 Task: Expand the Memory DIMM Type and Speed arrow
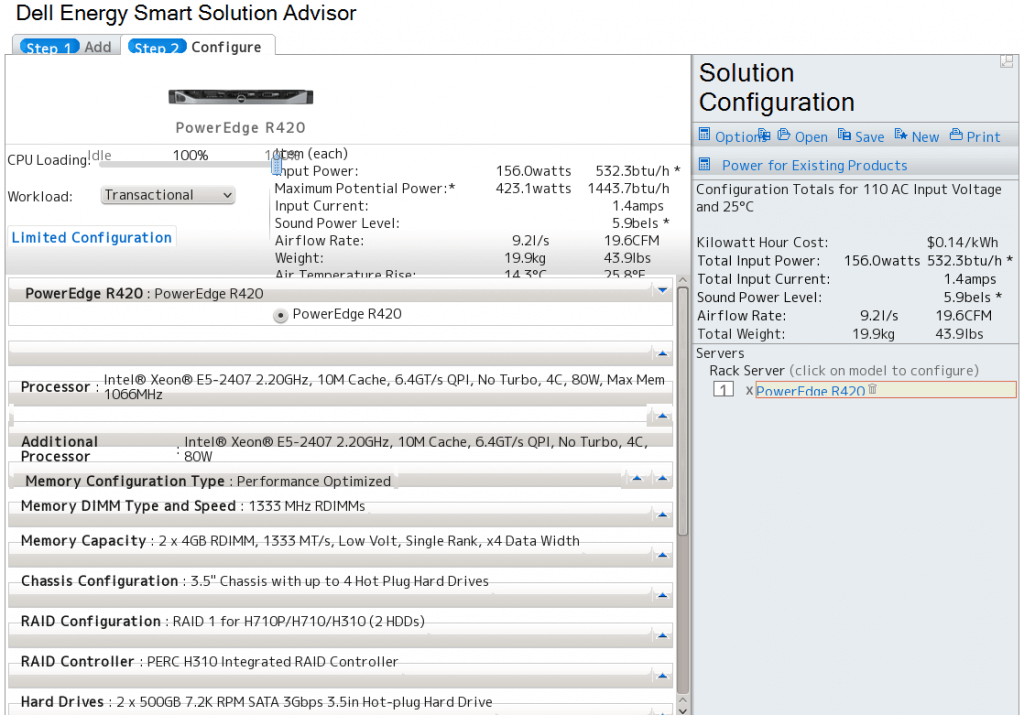click(662, 515)
